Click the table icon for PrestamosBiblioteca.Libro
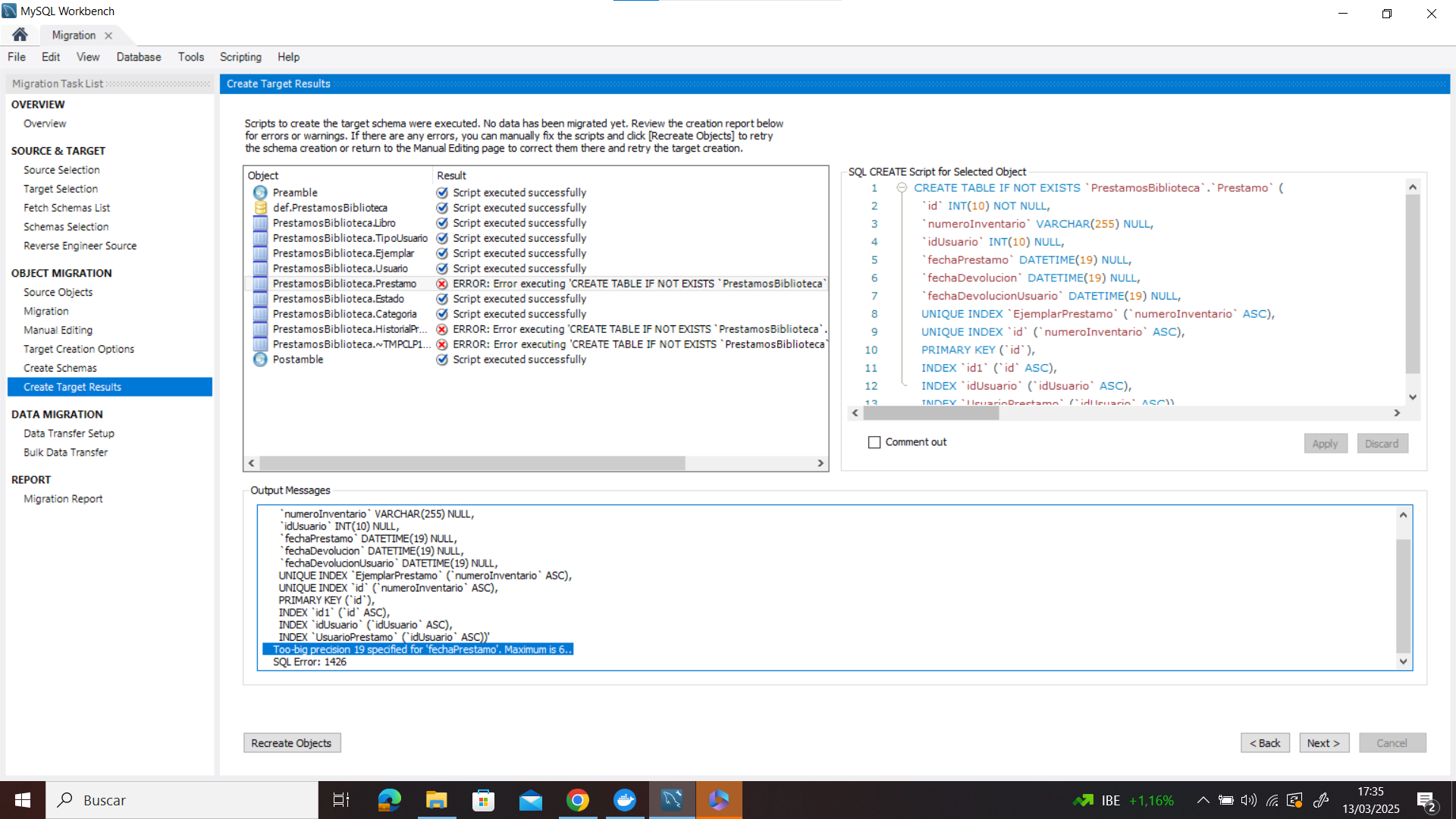The width and height of the screenshot is (1456, 819). pos(261,223)
